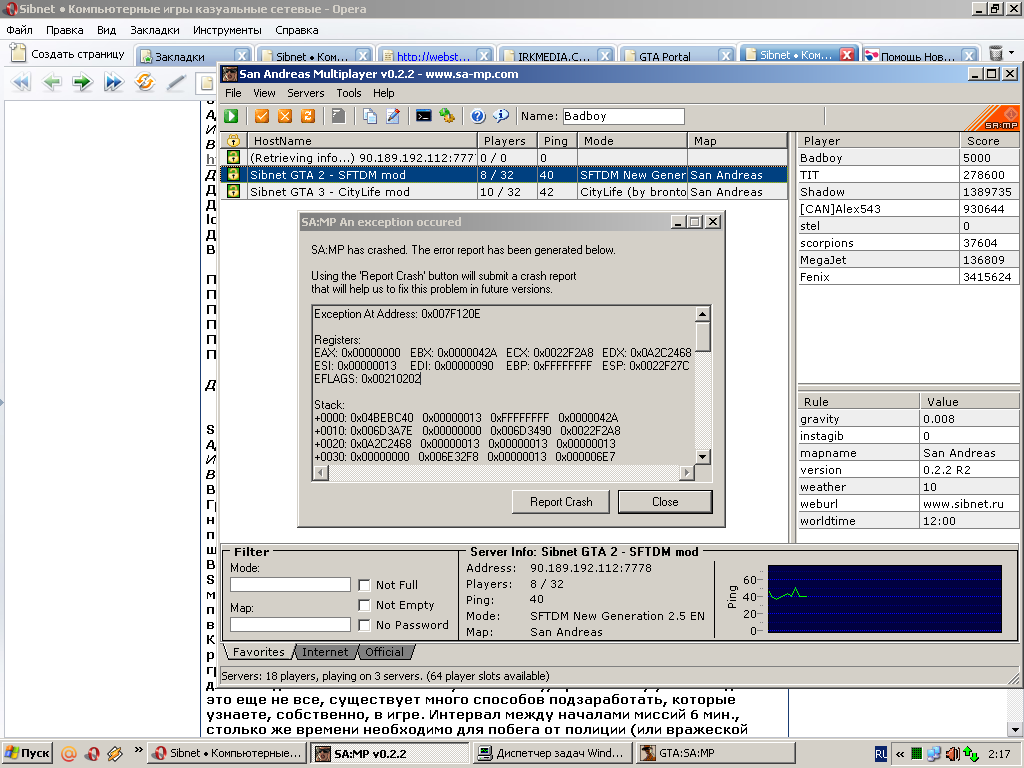Viewport: 1024px width, 768px height.
Task: Click the dark gray page icon in SA-MP toolbar
Action: point(338,116)
